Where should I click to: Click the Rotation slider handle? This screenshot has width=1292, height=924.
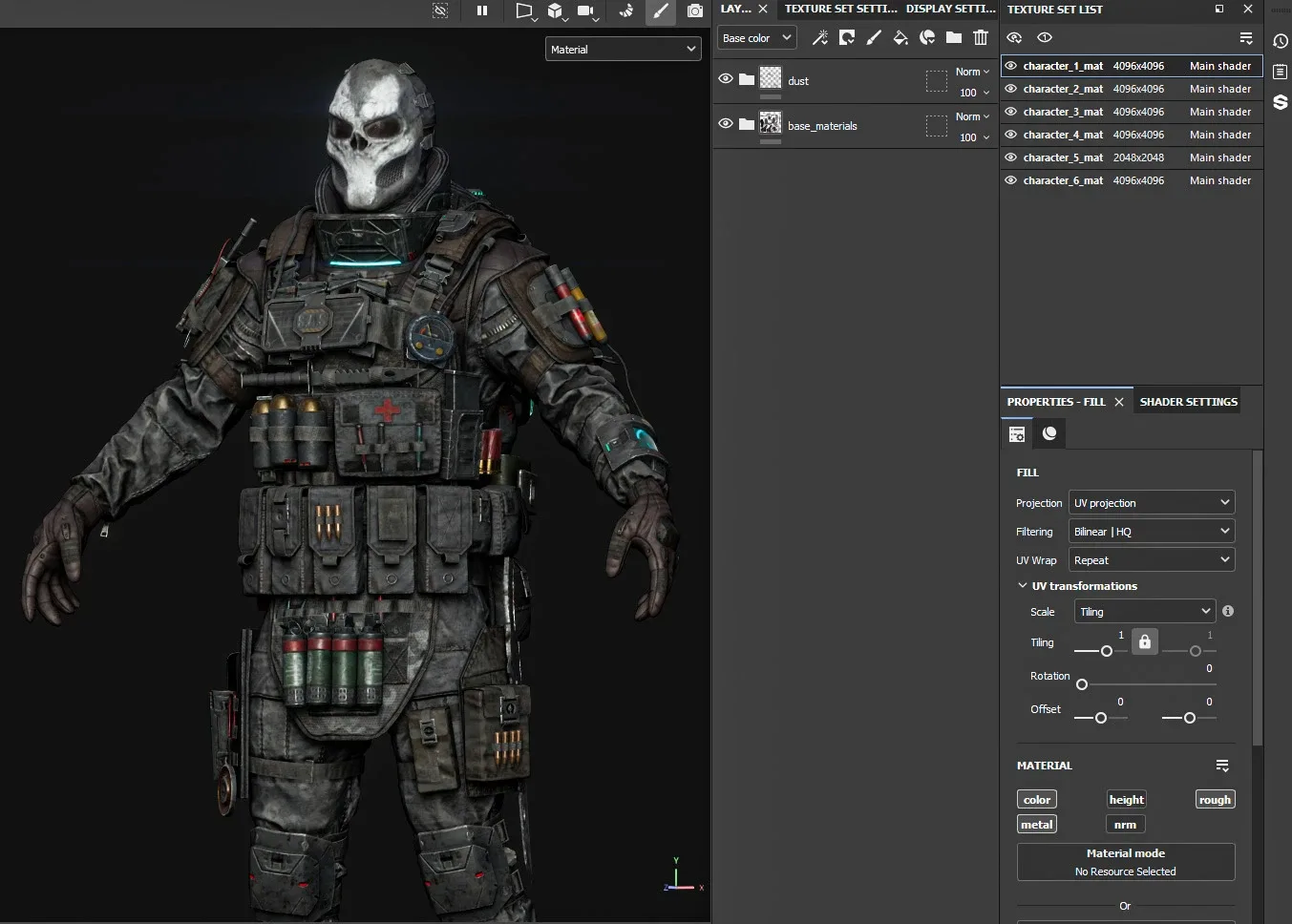click(x=1082, y=684)
